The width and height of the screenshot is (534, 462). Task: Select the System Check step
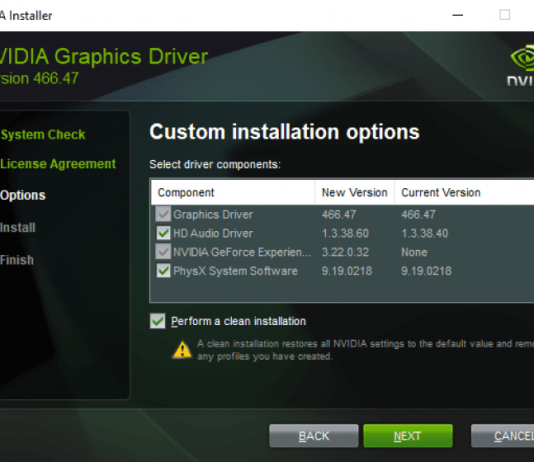click(x=43, y=134)
